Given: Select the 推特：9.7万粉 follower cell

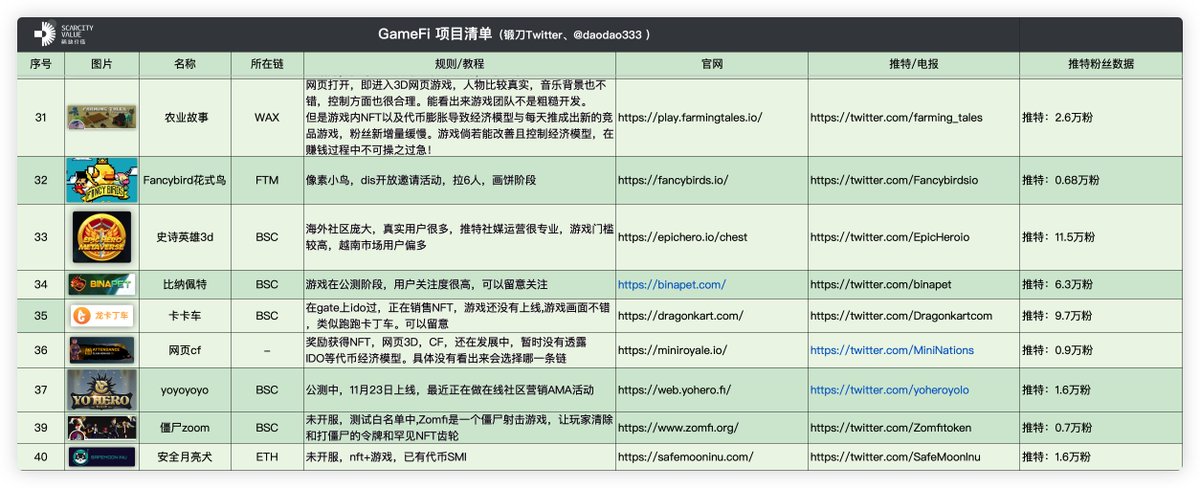Looking at the screenshot, I should [1100, 316].
